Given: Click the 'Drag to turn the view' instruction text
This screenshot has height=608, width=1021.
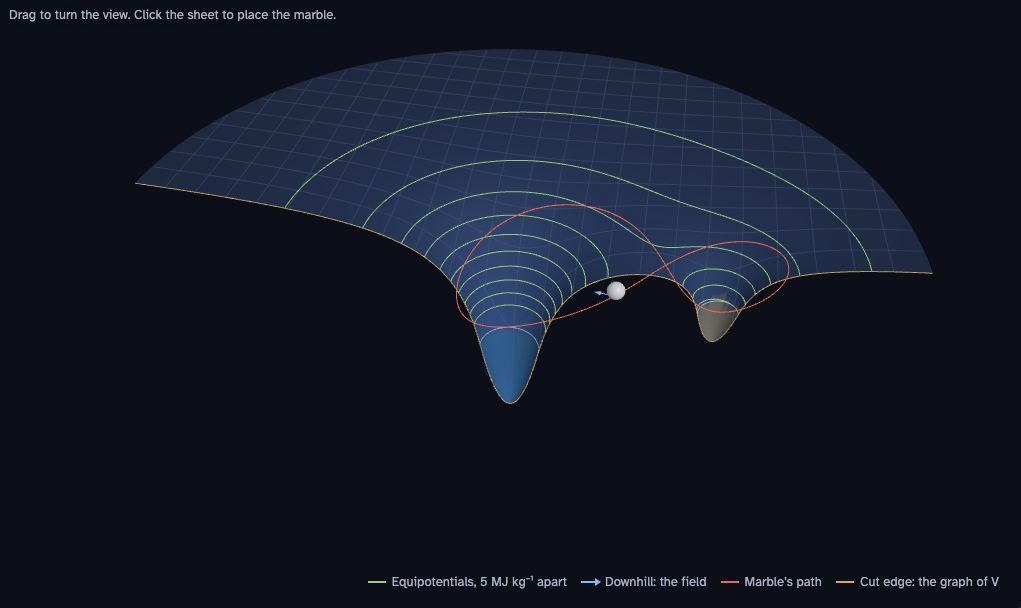Looking at the screenshot, I should 70,14.
